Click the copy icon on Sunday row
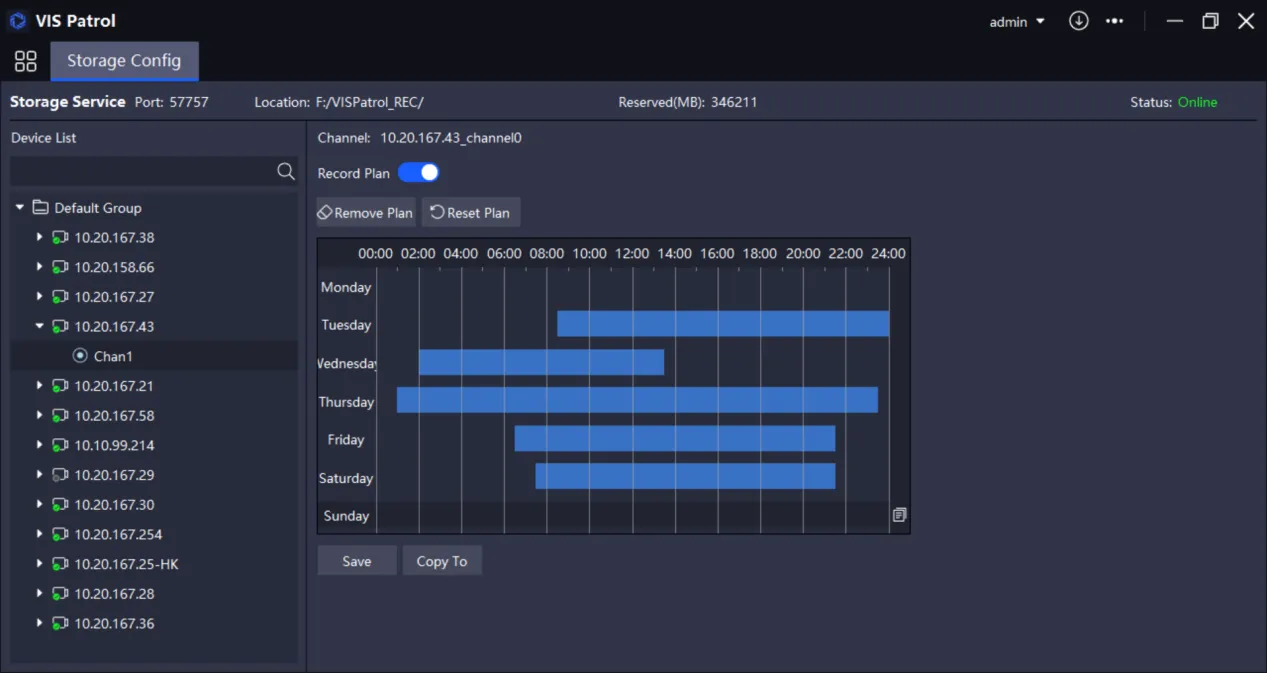 (x=899, y=515)
